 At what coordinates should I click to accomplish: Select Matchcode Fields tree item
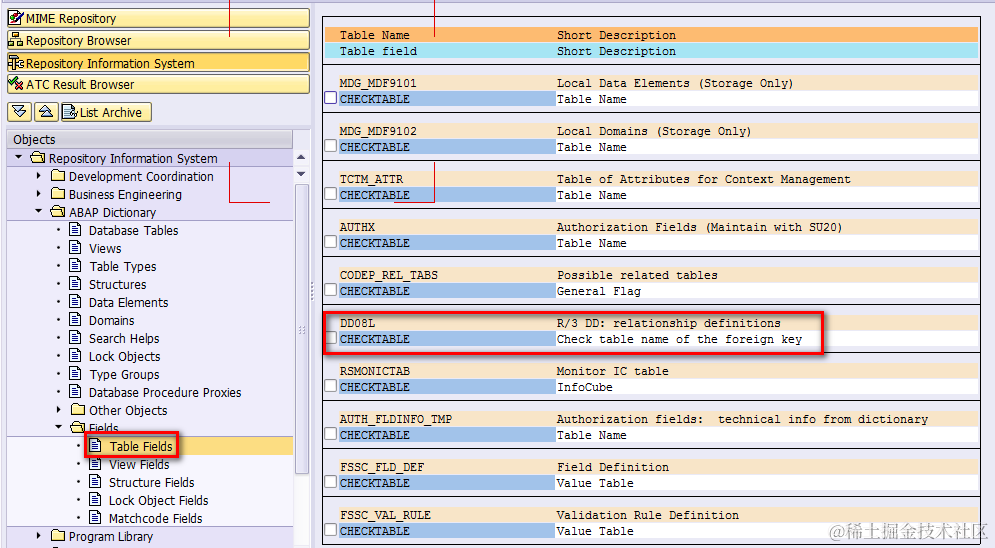click(x=155, y=518)
